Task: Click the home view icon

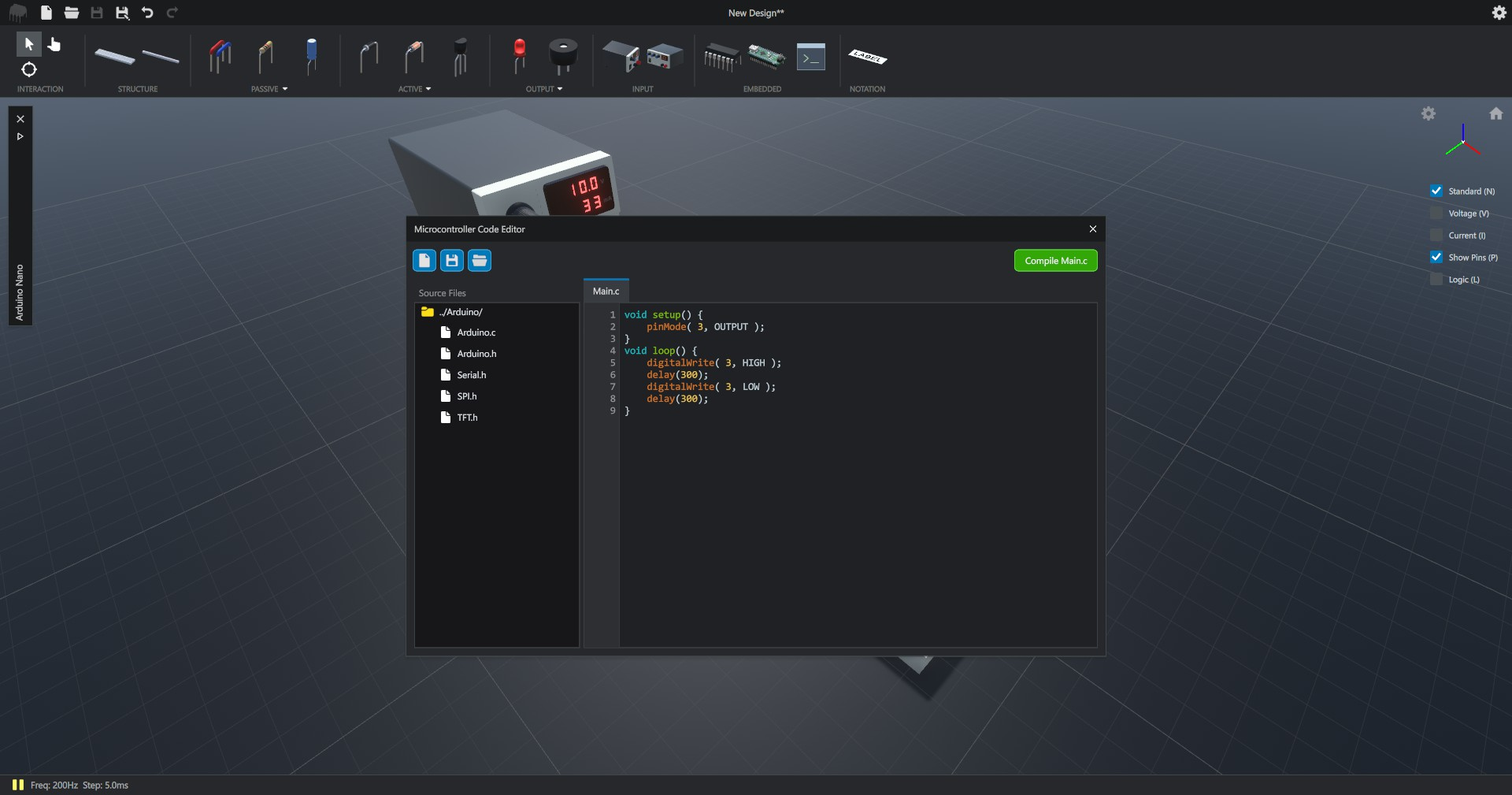Action: click(1496, 114)
